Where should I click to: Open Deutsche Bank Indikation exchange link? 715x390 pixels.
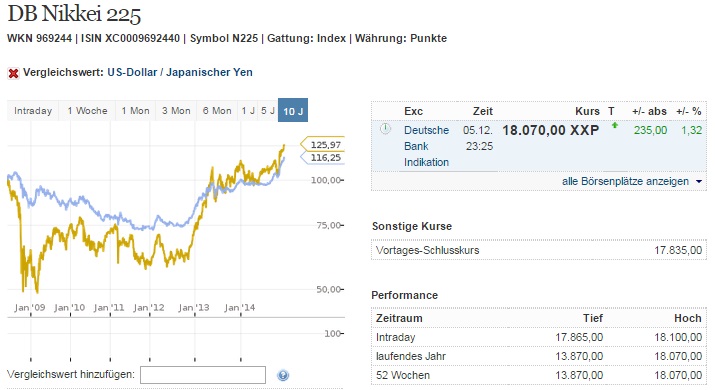(x=426, y=146)
